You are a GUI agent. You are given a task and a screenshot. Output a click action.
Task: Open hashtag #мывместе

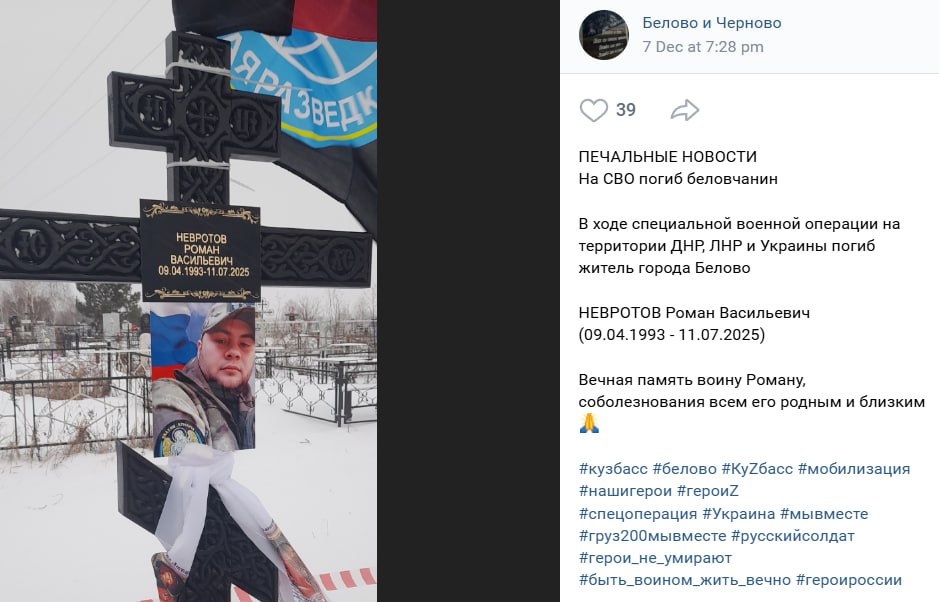click(824, 514)
